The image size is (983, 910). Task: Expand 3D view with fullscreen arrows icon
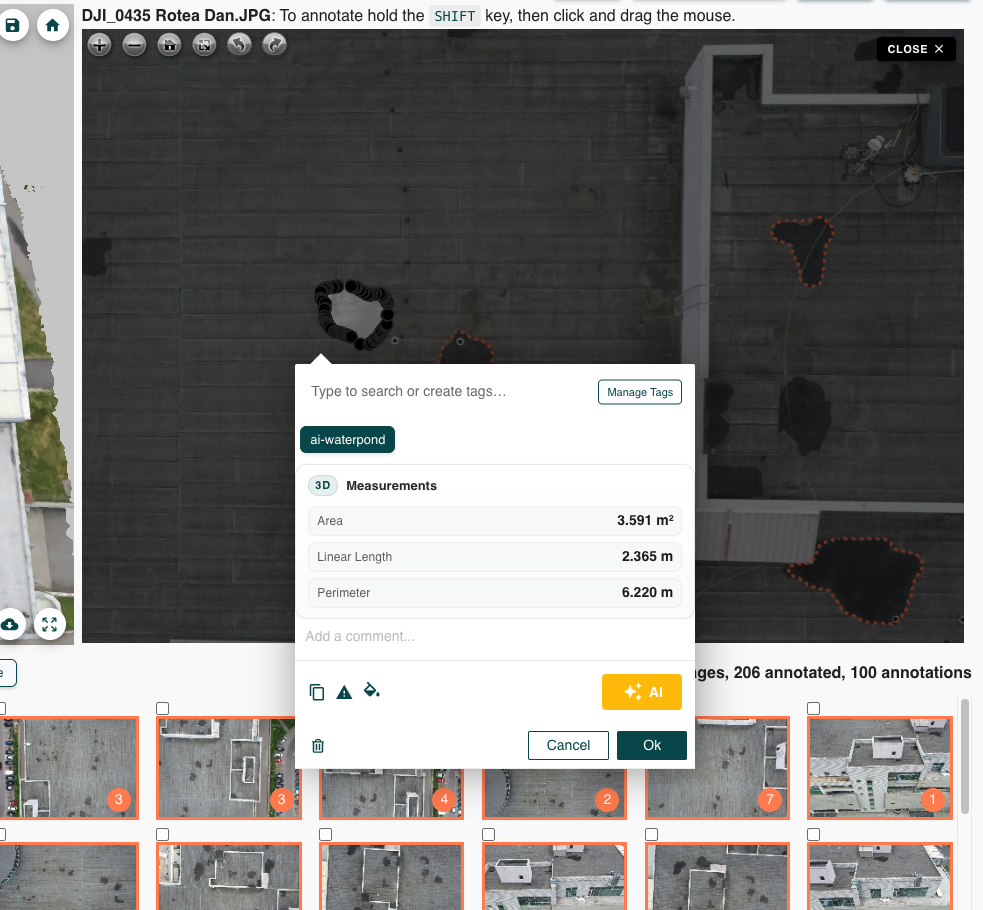point(50,624)
